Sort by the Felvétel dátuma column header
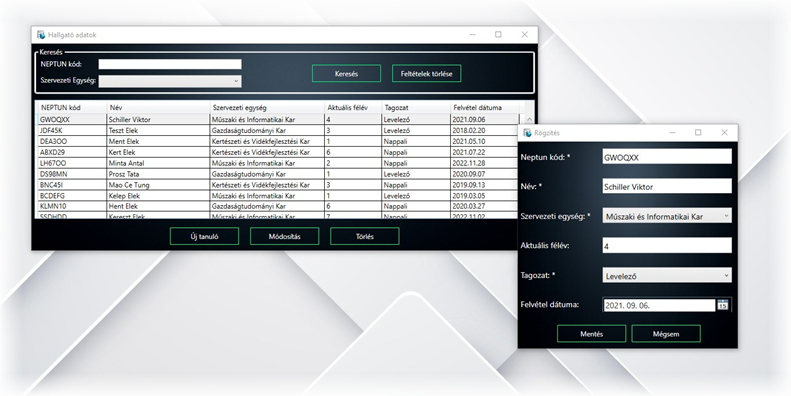The height and width of the screenshot is (396, 791). 484,107
